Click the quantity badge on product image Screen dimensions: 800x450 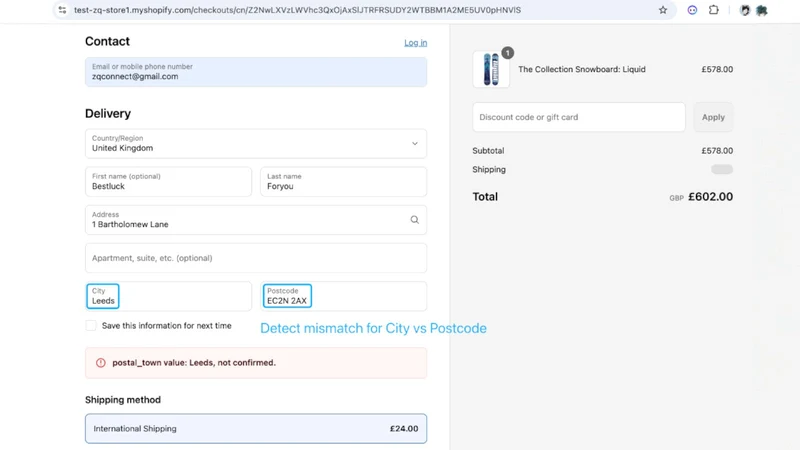click(x=507, y=53)
